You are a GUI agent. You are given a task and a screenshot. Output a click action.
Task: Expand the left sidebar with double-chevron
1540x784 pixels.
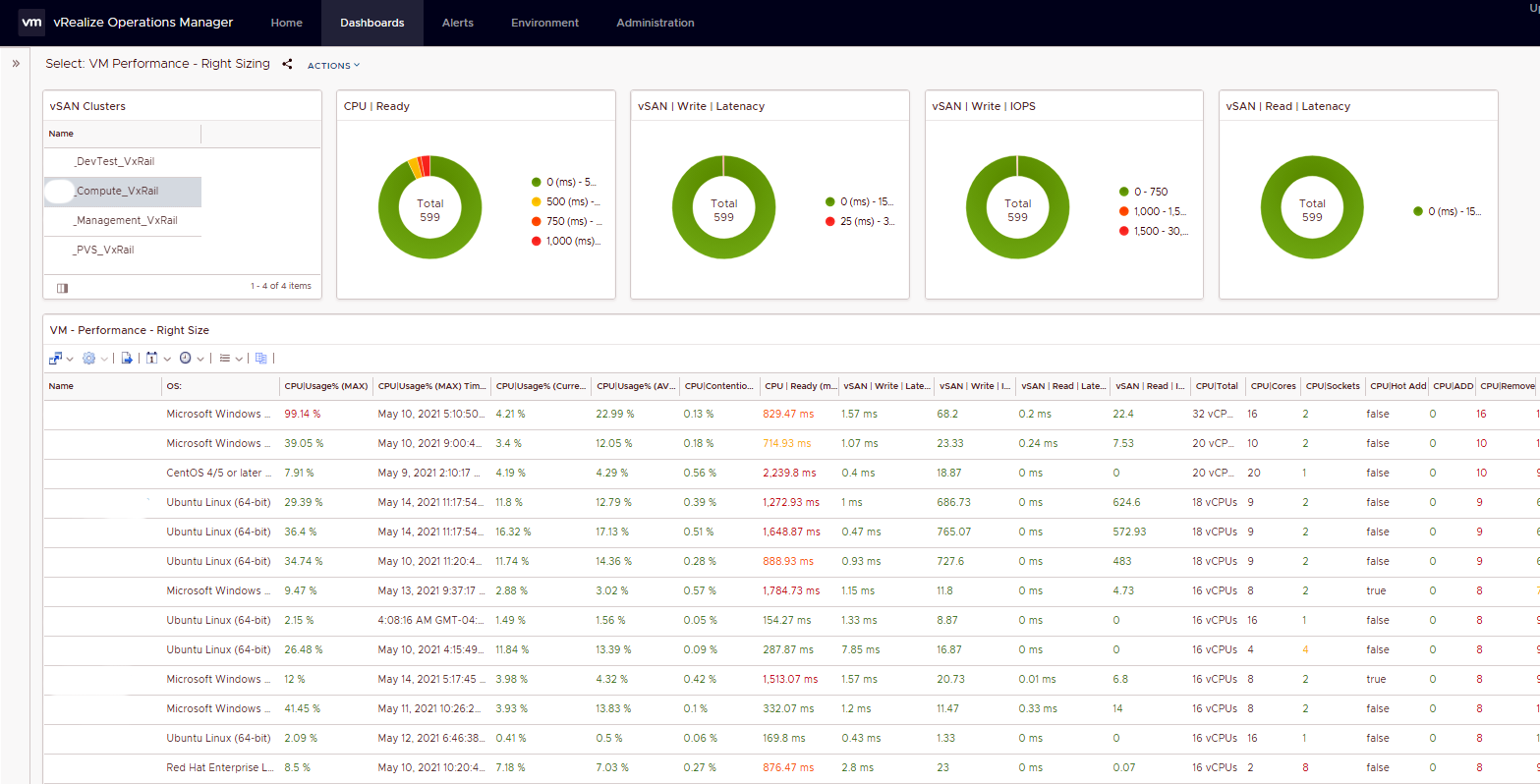[16, 63]
